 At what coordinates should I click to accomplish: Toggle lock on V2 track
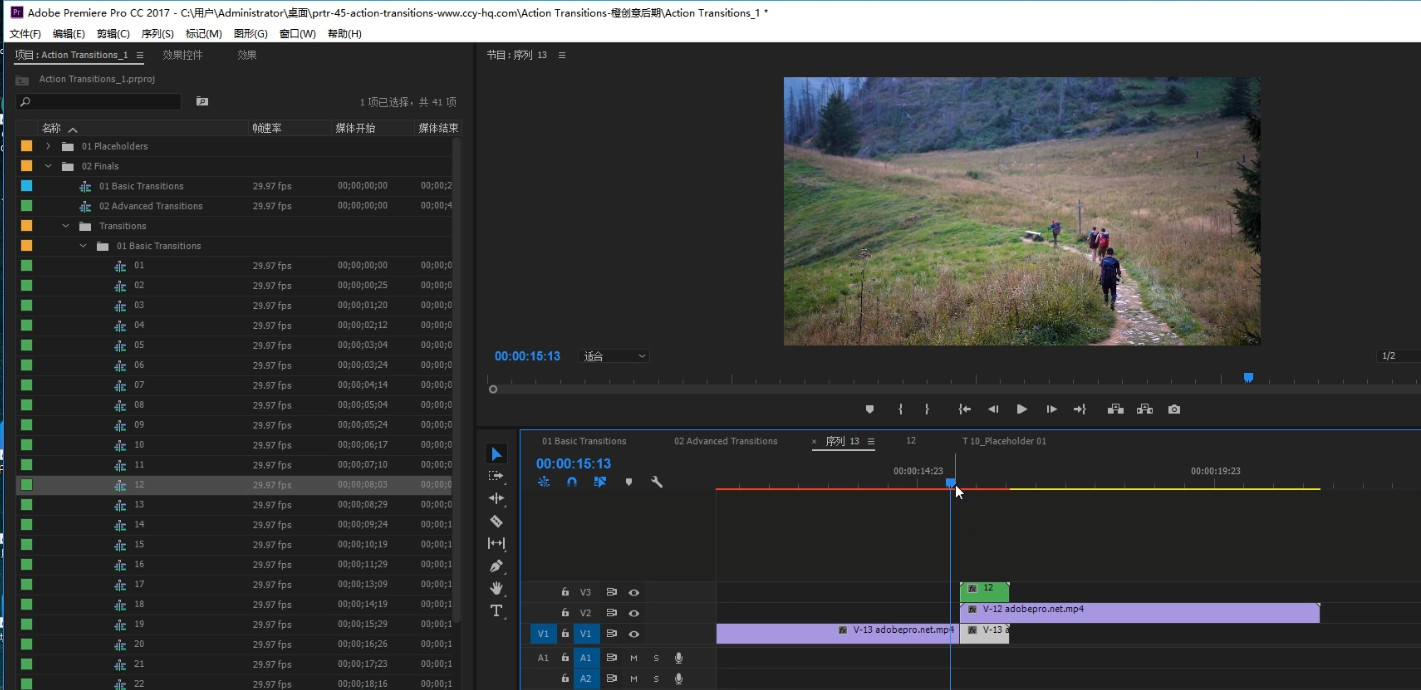click(x=565, y=613)
